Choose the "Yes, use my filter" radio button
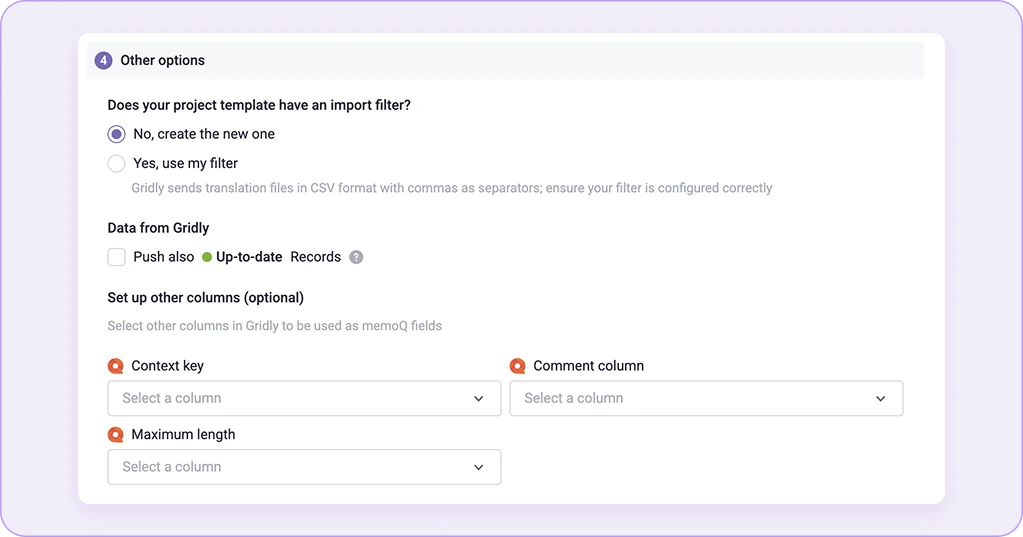Viewport: 1023px width, 537px height. [116, 163]
